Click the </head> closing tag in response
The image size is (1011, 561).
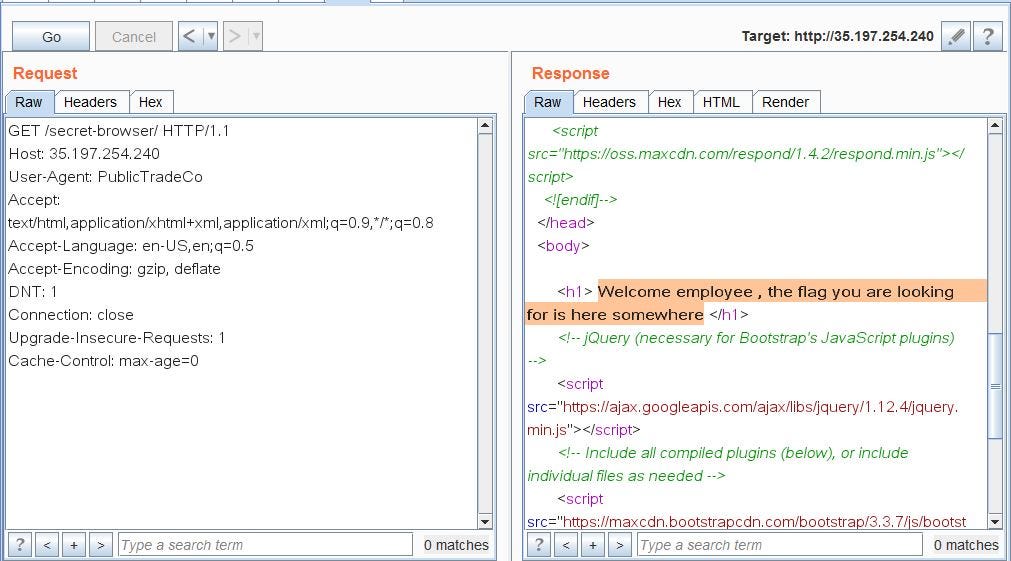point(565,223)
